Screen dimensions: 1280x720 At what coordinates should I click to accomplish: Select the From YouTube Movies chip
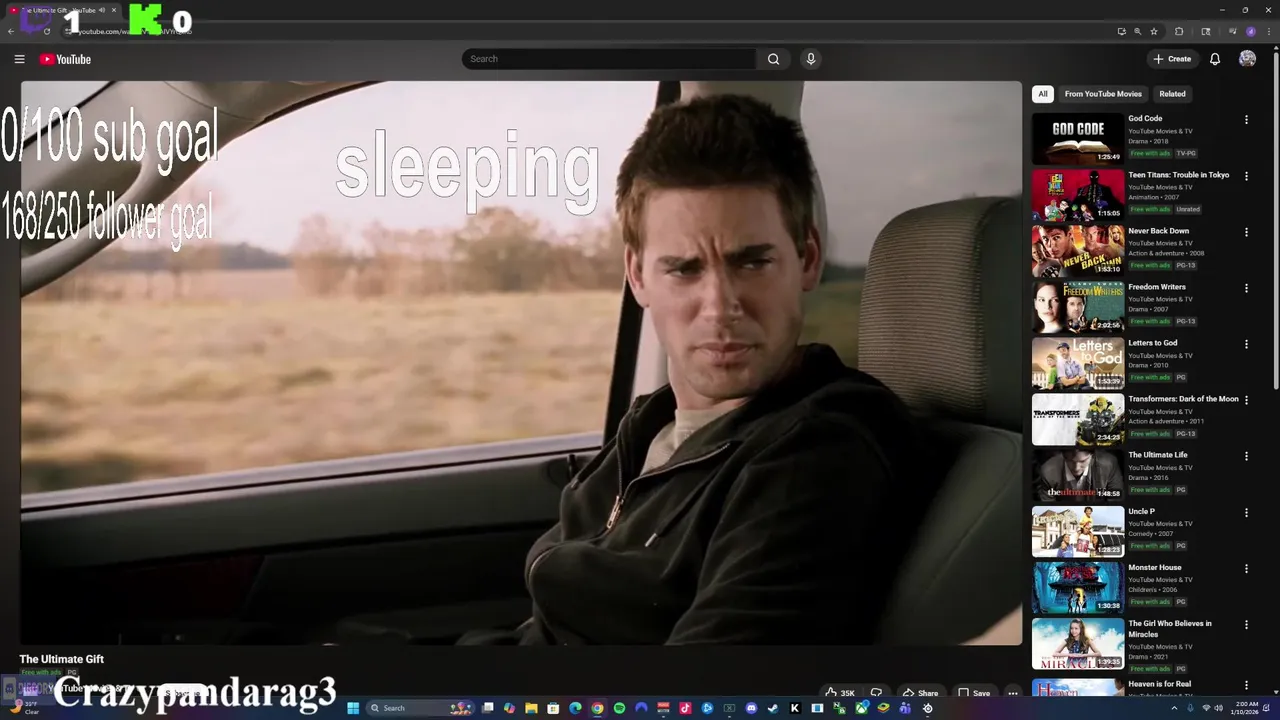(x=1103, y=94)
